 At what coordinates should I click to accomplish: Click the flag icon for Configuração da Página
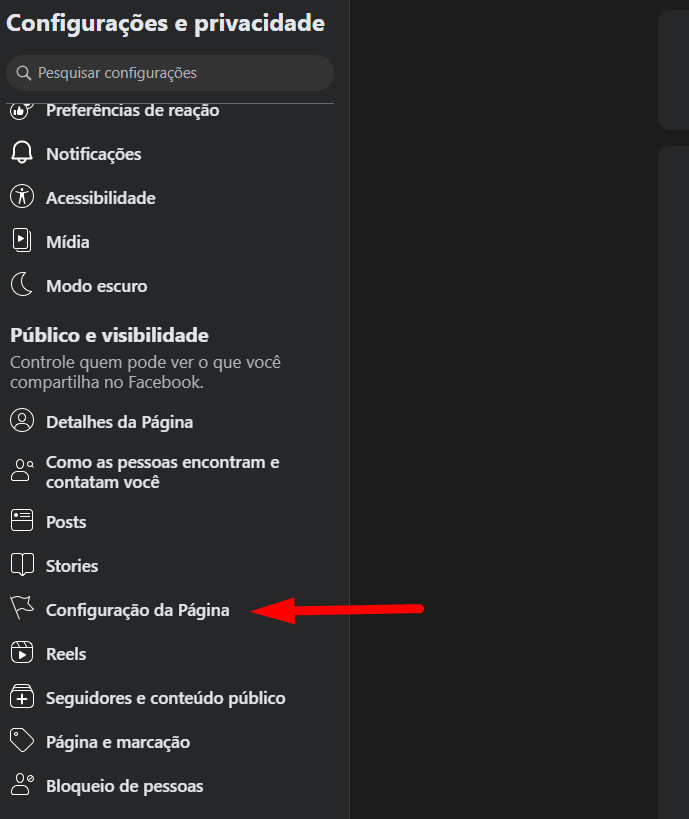click(x=22, y=609)
